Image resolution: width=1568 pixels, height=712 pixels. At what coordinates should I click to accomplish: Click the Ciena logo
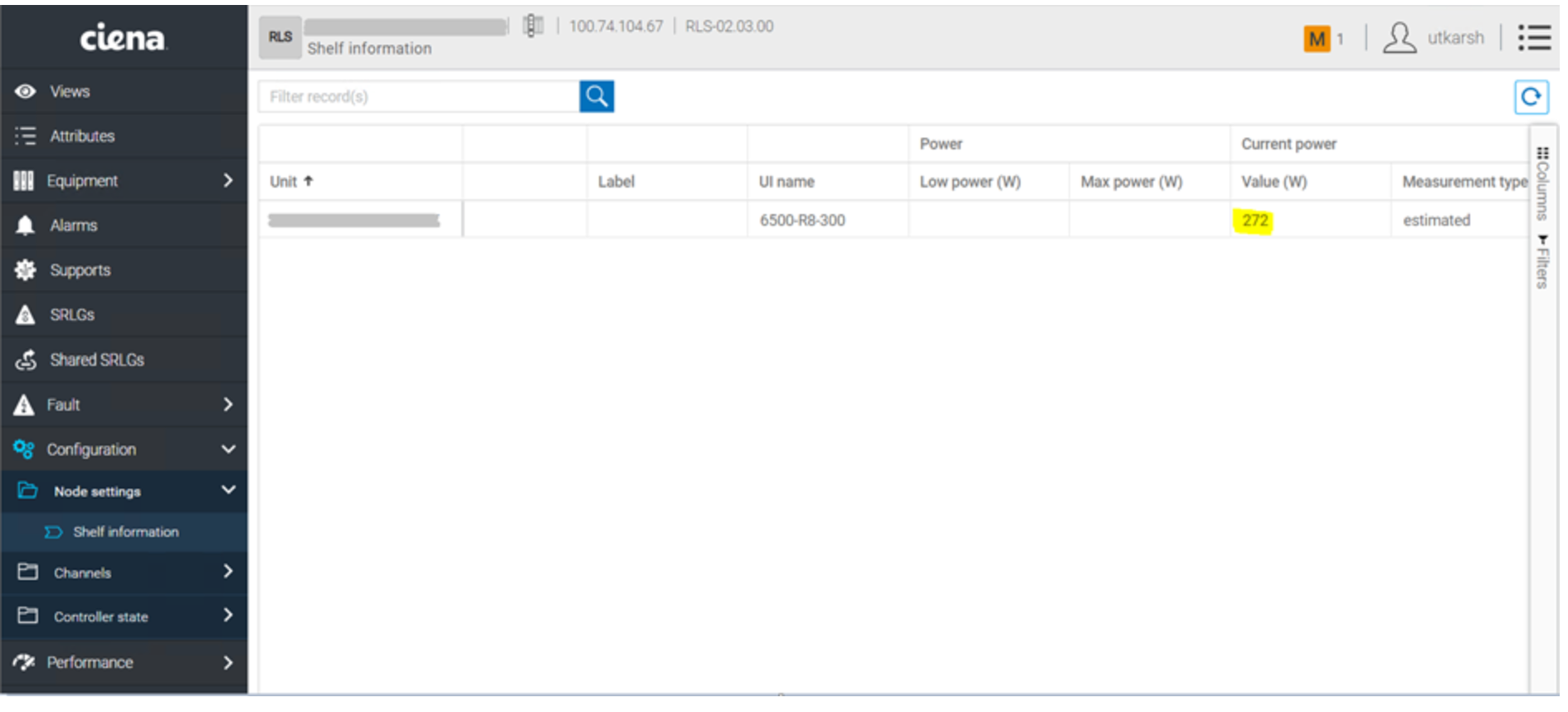(123, 37)
